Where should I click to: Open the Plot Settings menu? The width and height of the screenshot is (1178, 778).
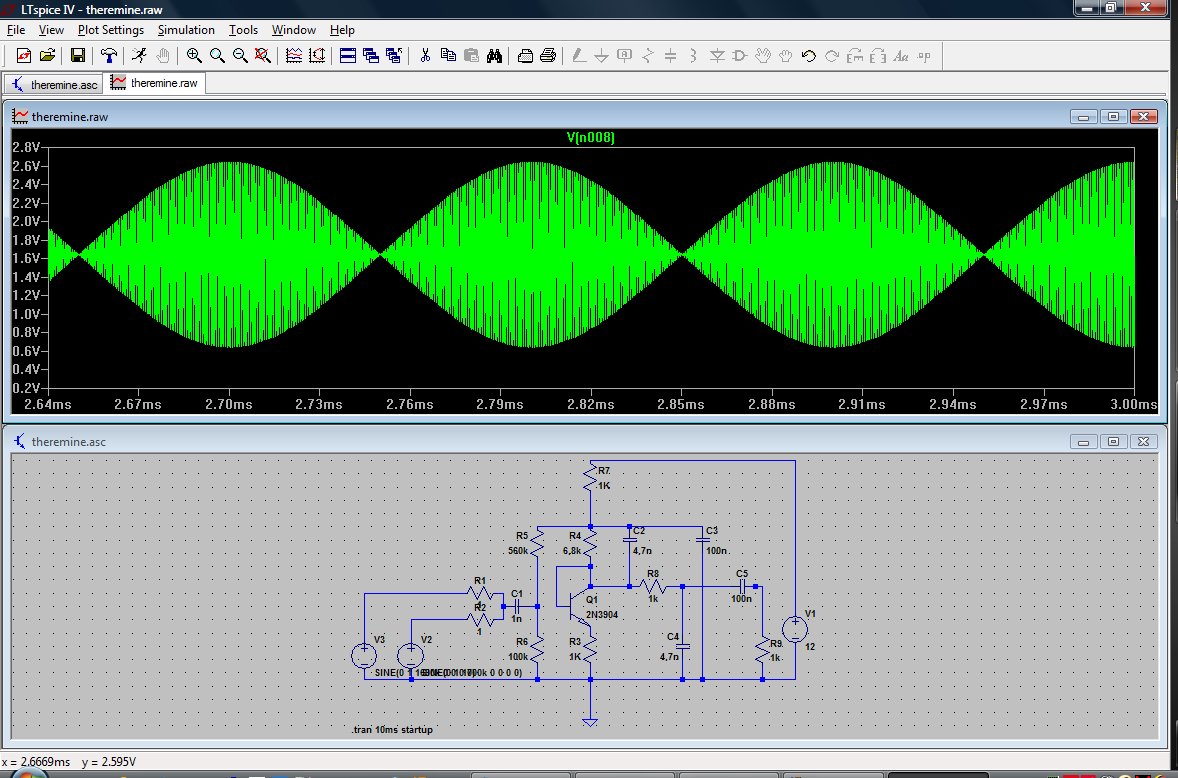(111, 30)
